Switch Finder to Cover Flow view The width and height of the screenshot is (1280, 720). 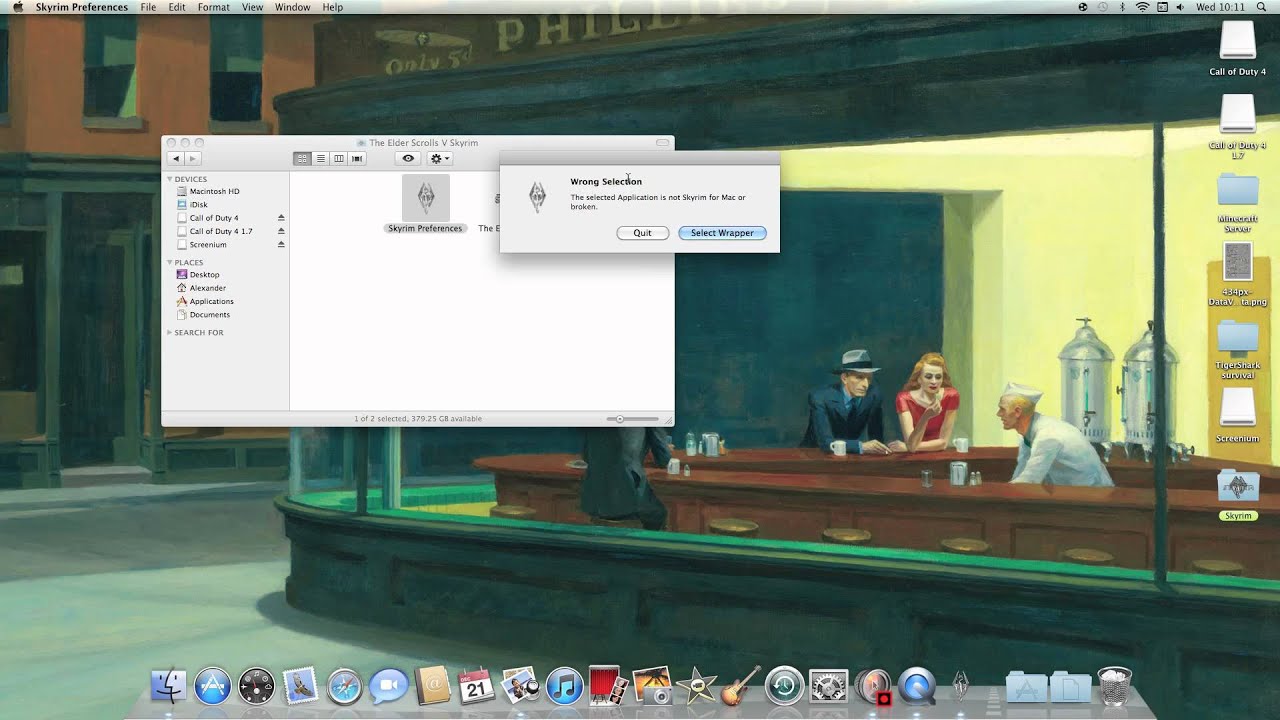(x=357, y=158)
